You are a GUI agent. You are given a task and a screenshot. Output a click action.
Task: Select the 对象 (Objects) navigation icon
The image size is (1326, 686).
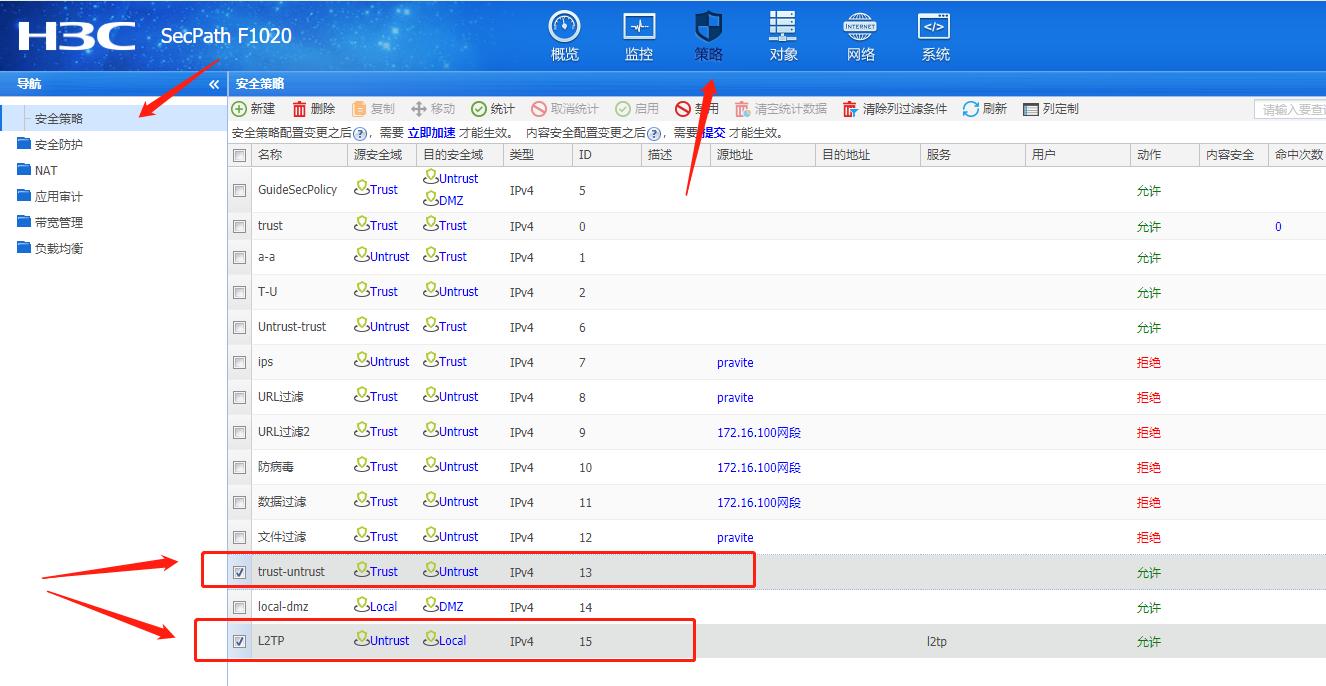tap(783, 36)
